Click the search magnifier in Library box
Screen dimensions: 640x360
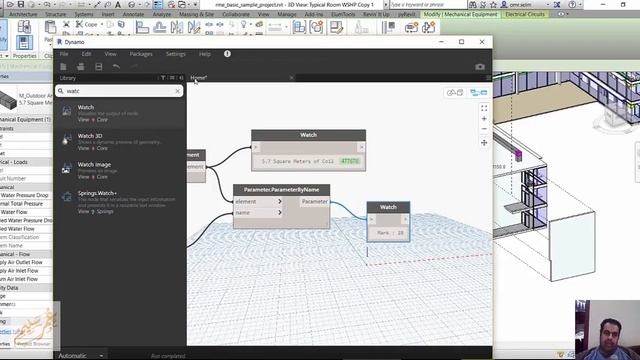tap(61, 91)
